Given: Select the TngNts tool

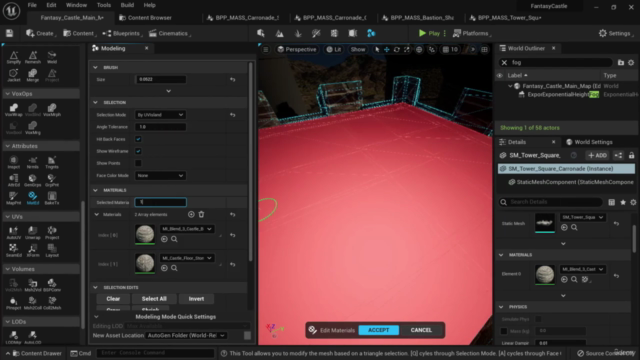Looking at the screenshot, I should (x=52, y=162).
